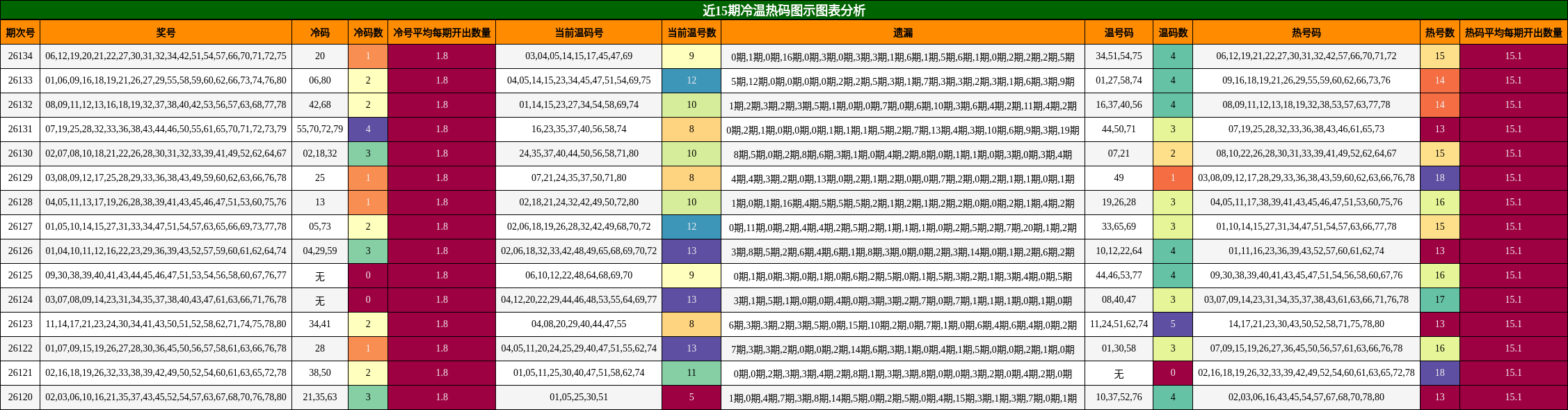Click warm number cell 11,24,51,62,74
Screen dimensions: 1568x410
(x=1119, y=324)
